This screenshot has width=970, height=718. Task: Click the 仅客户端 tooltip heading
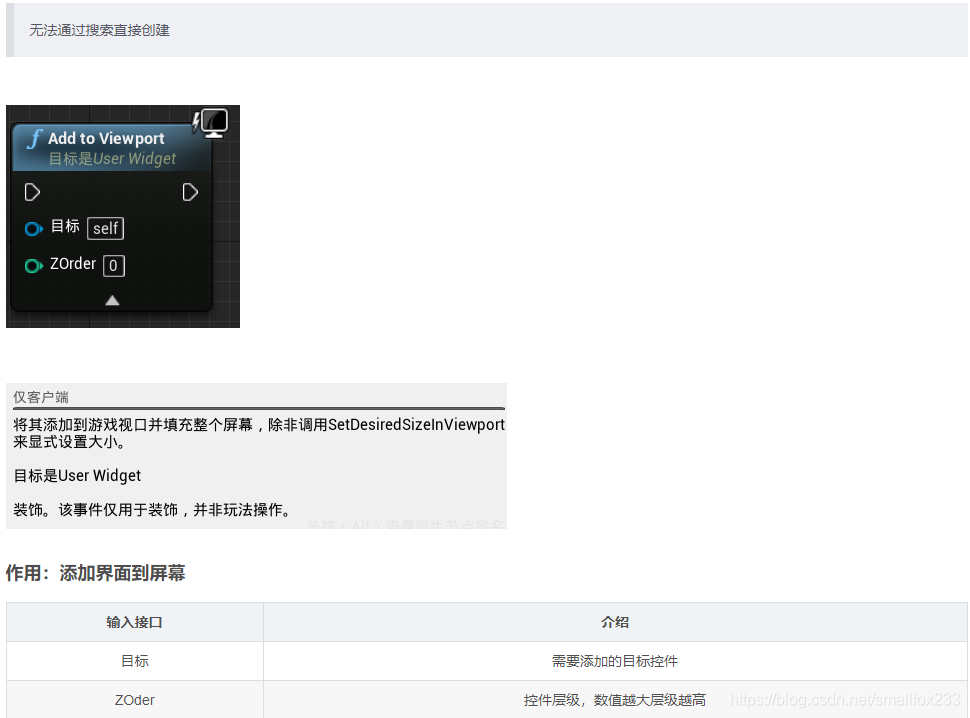(x=41, y=397)
